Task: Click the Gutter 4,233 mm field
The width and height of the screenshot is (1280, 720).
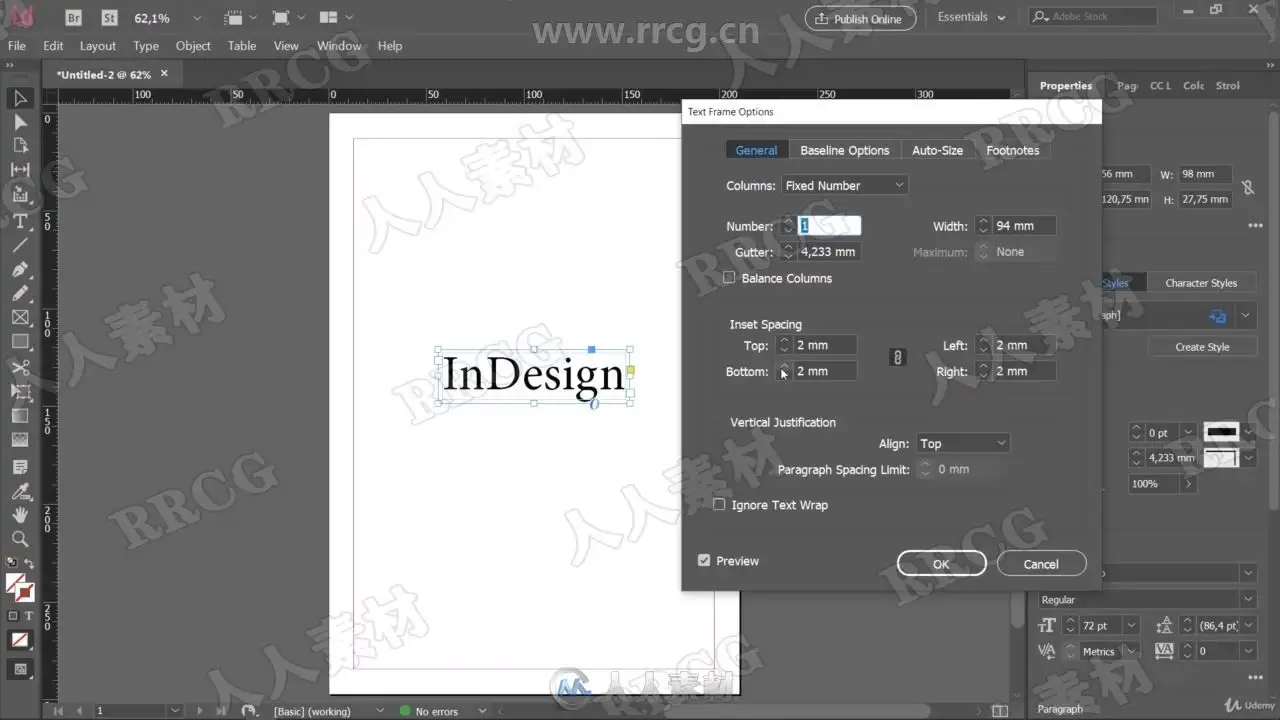Action: (828, 252)
